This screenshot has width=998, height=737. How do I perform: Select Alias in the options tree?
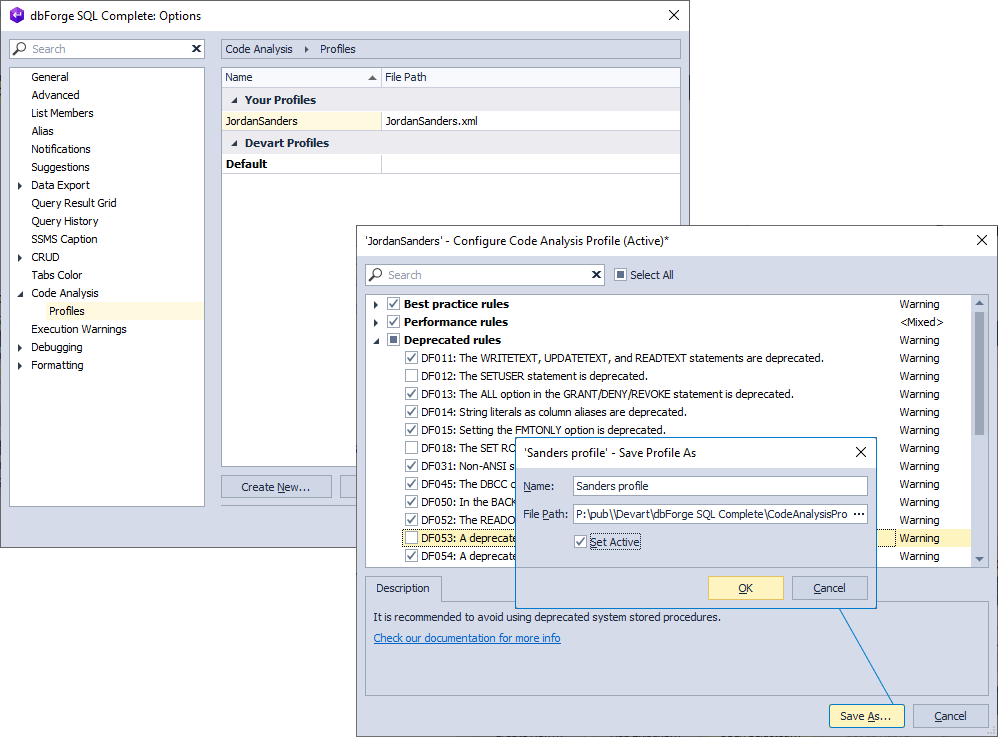(x=43, y=131)
